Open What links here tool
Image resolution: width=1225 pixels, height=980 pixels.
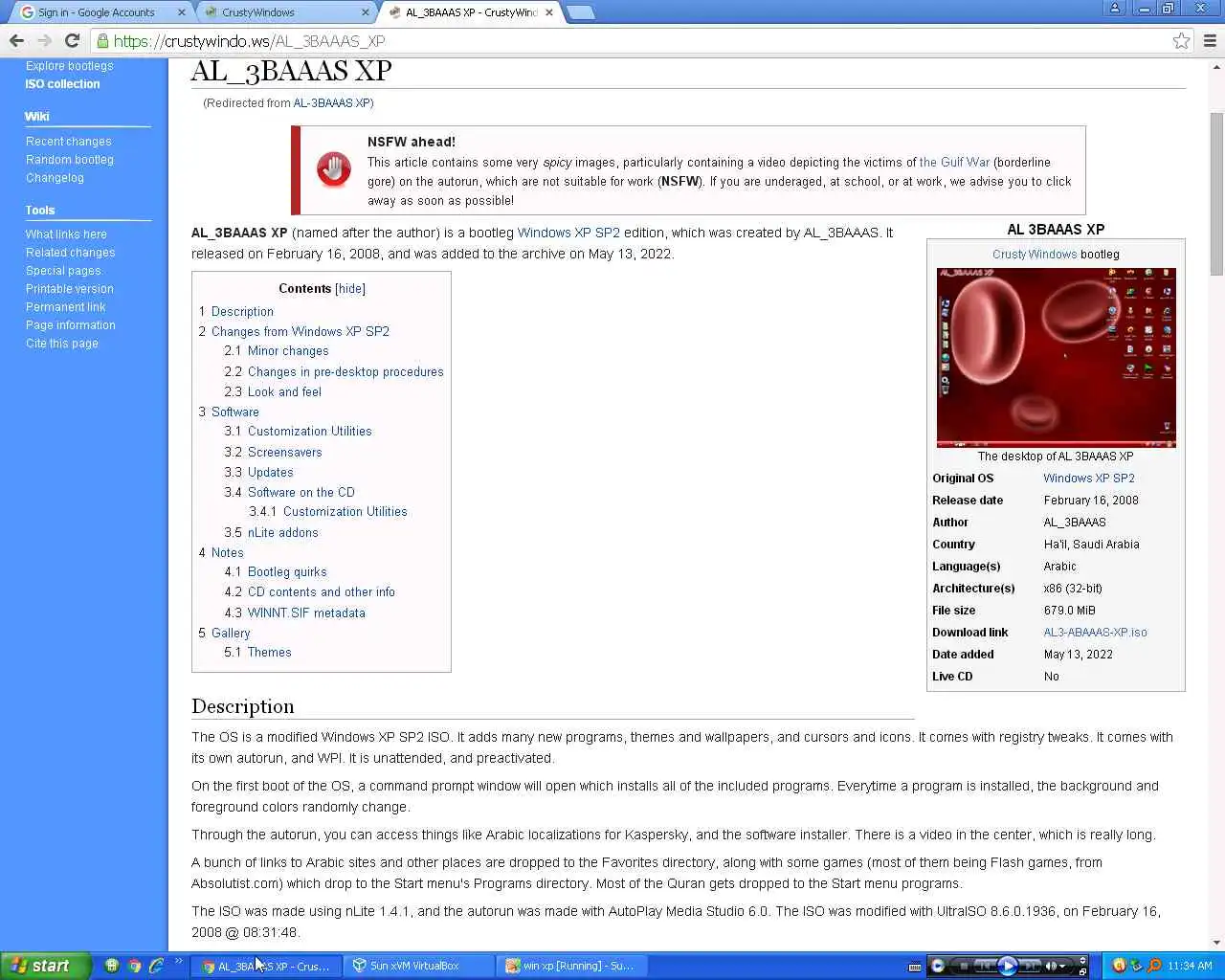(66, 234)
